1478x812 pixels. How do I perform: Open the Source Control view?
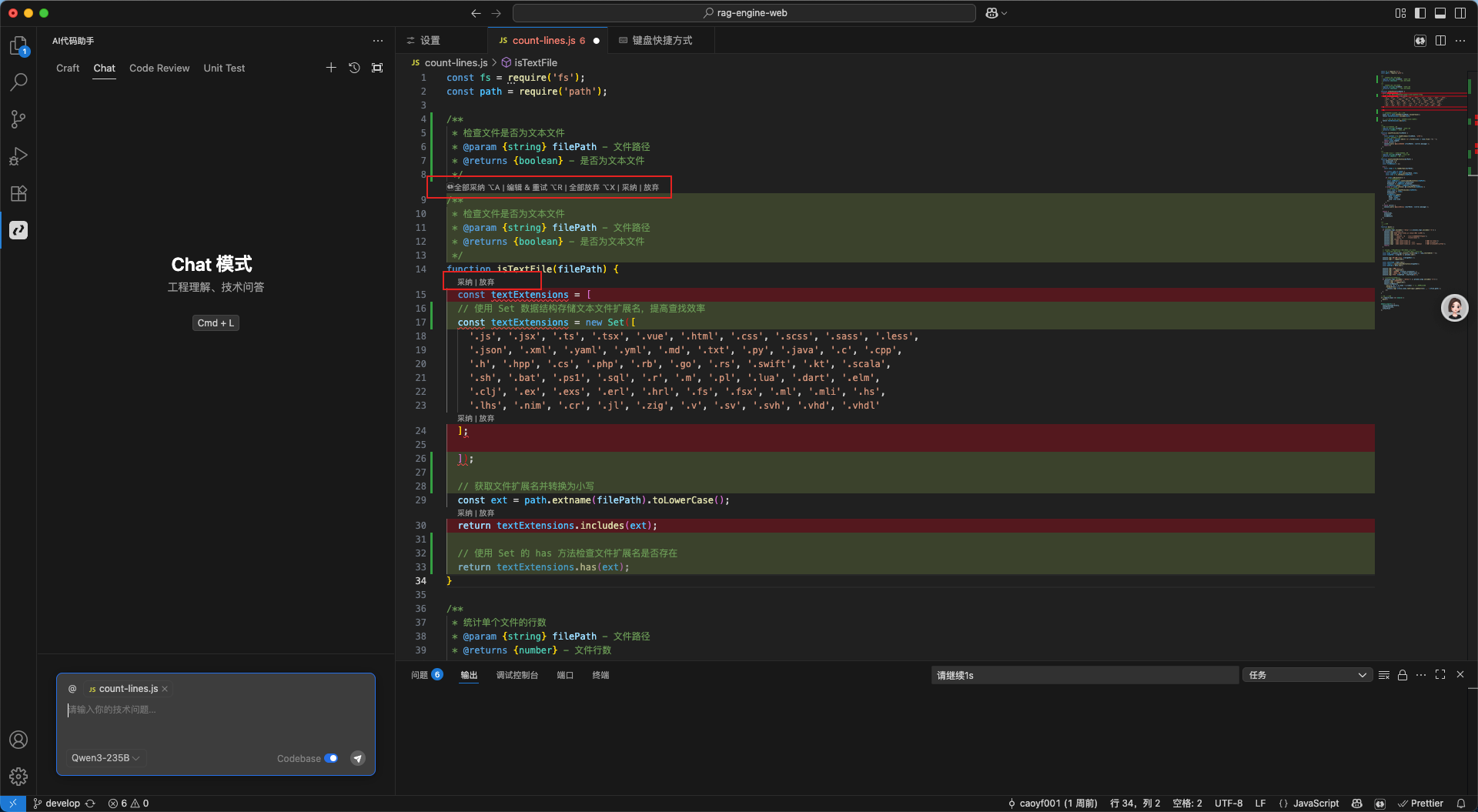tap(18, 119)
